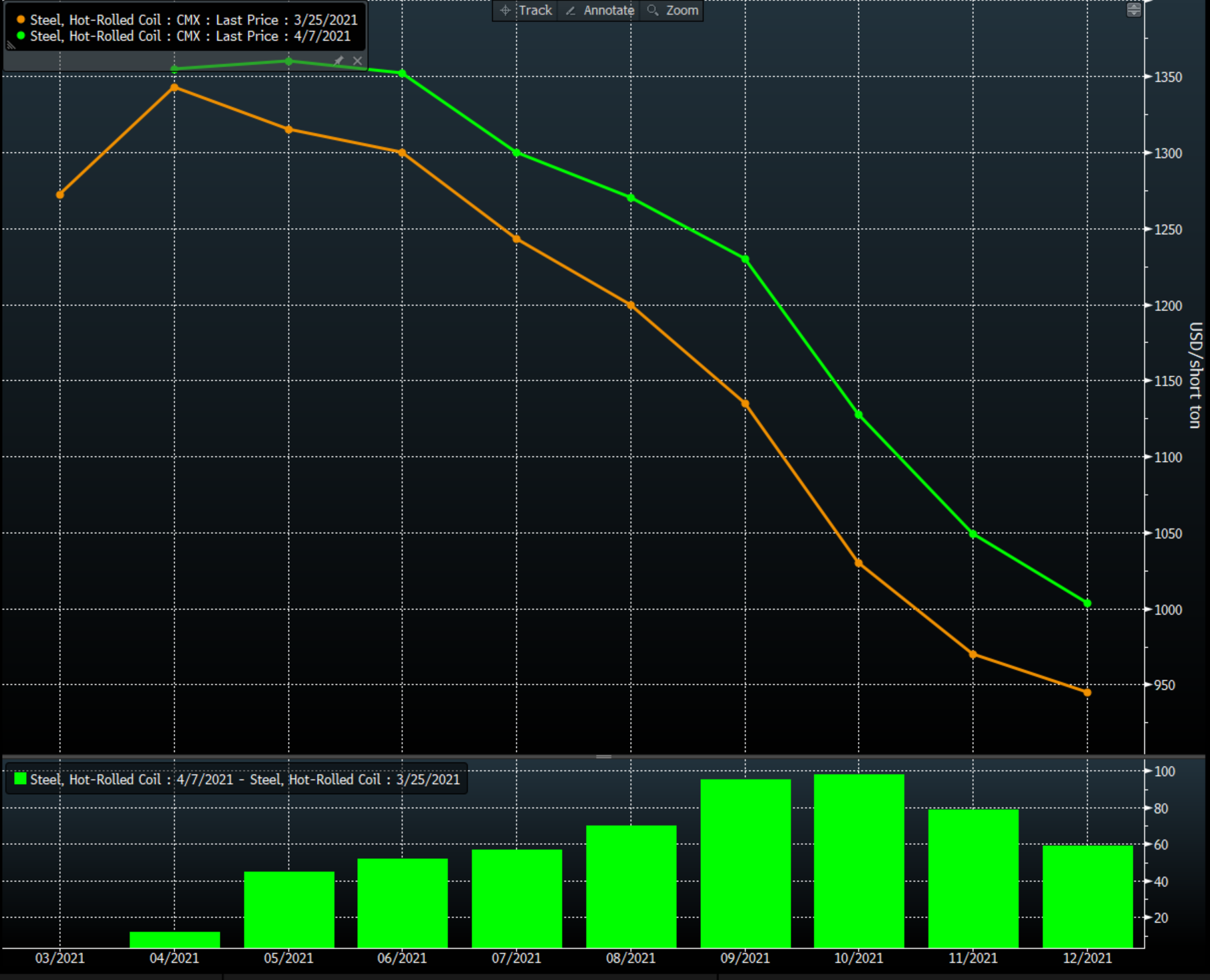1210x980 pixels.
Task: Click green square in spread legend
Action: click(21, 779)
